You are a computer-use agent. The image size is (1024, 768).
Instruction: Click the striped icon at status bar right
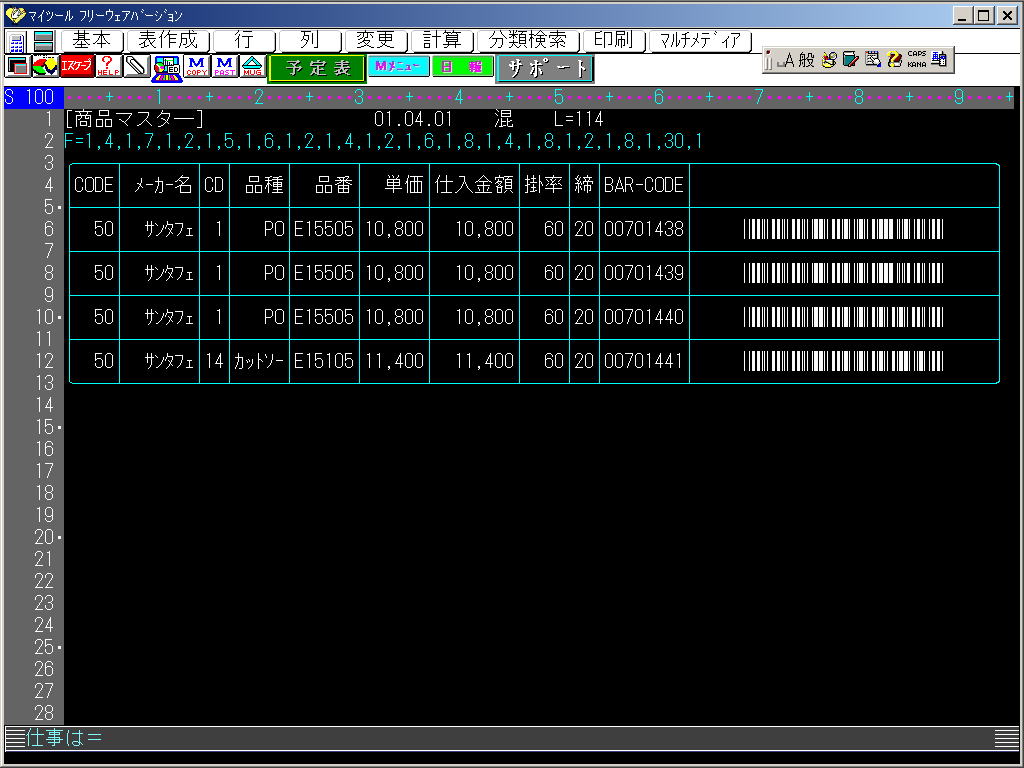coord(1006,738)
